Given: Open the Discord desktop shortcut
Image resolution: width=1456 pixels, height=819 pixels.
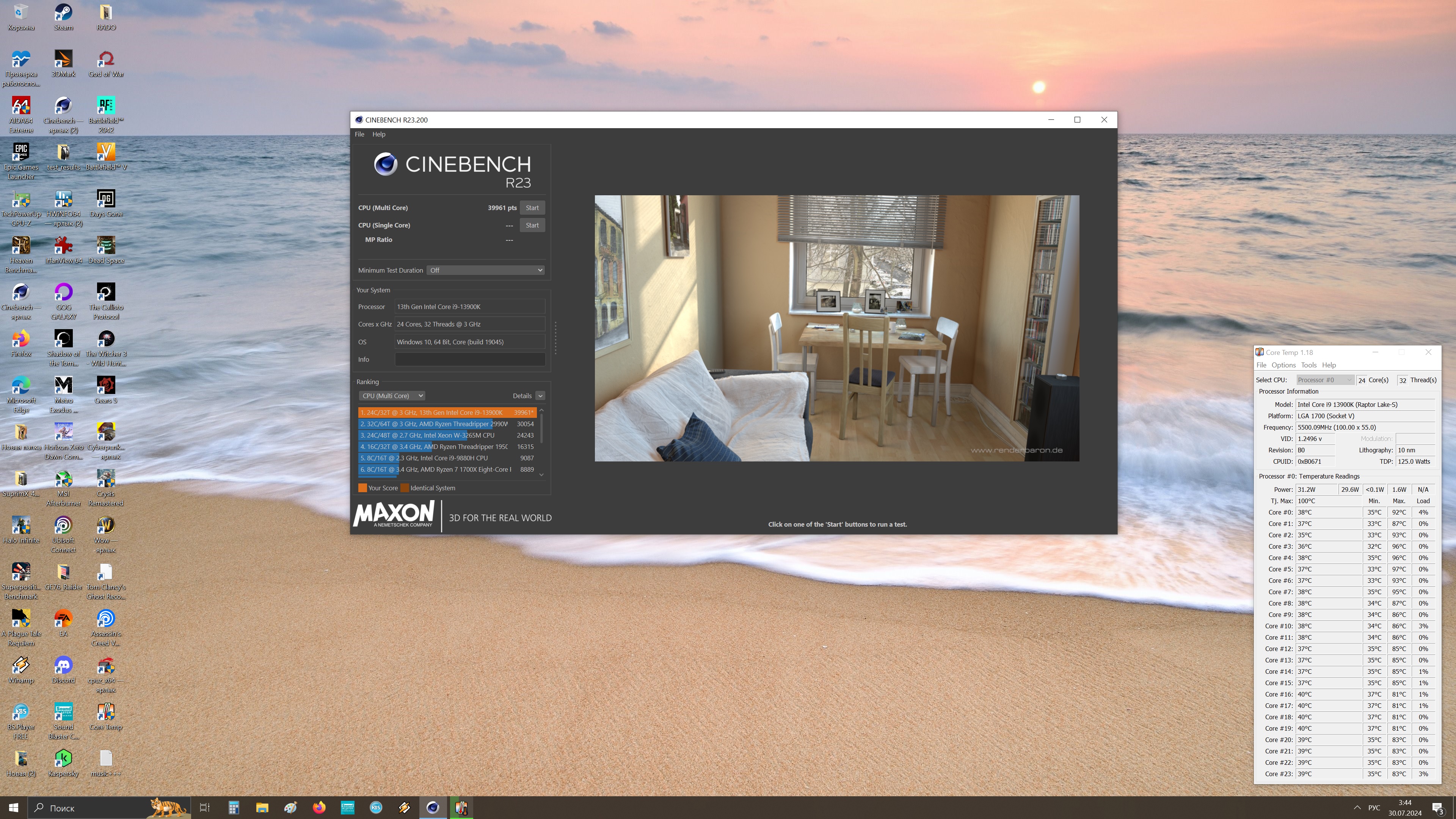Looking at the screenshot, I should click(63, 667).
